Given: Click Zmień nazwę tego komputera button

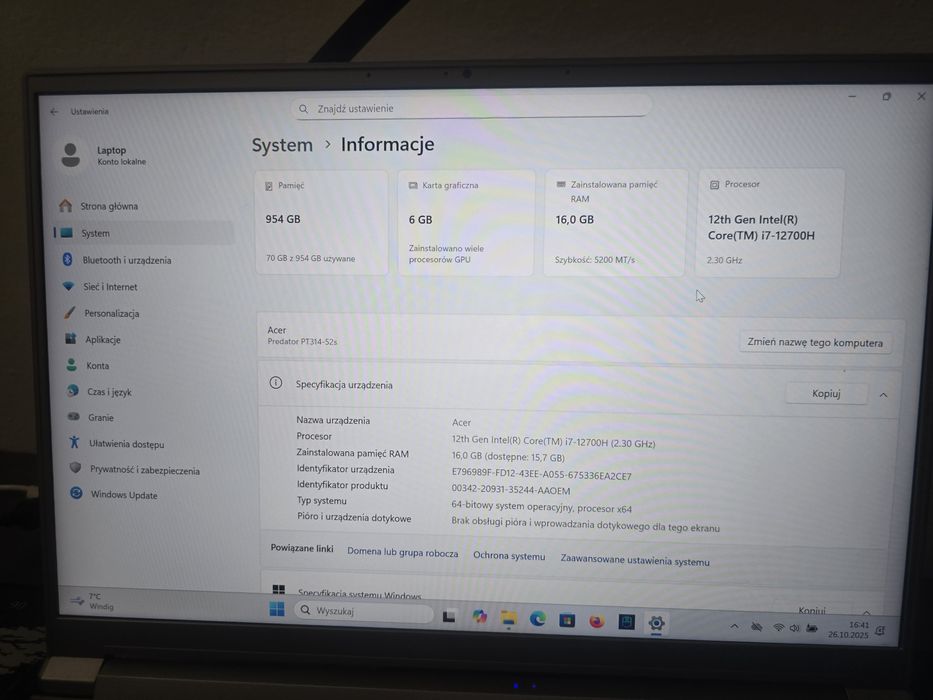Looking at the screenshot, I should [815, 342].
